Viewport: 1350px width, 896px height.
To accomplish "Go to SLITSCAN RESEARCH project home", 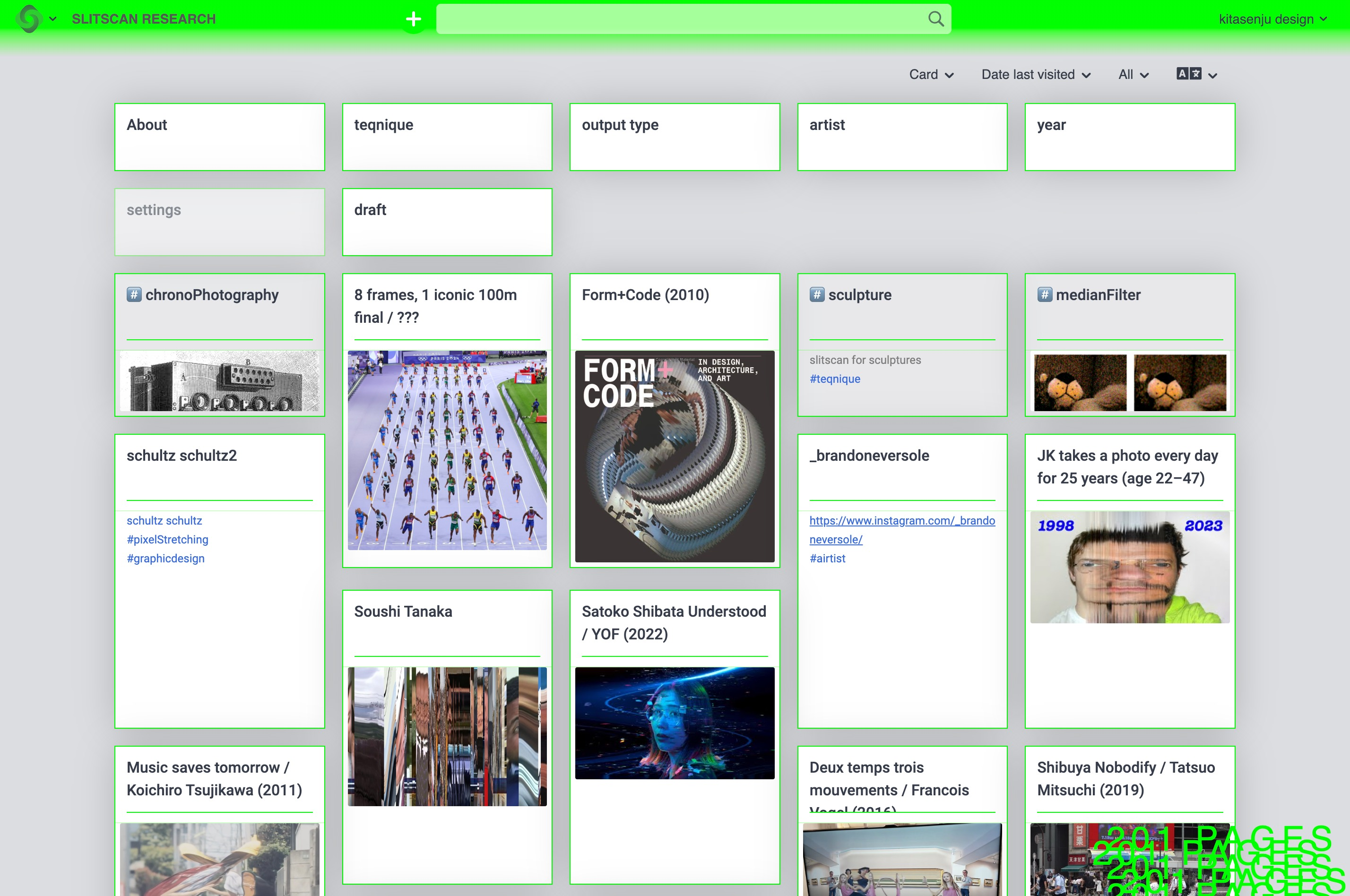I will [143, 19].
